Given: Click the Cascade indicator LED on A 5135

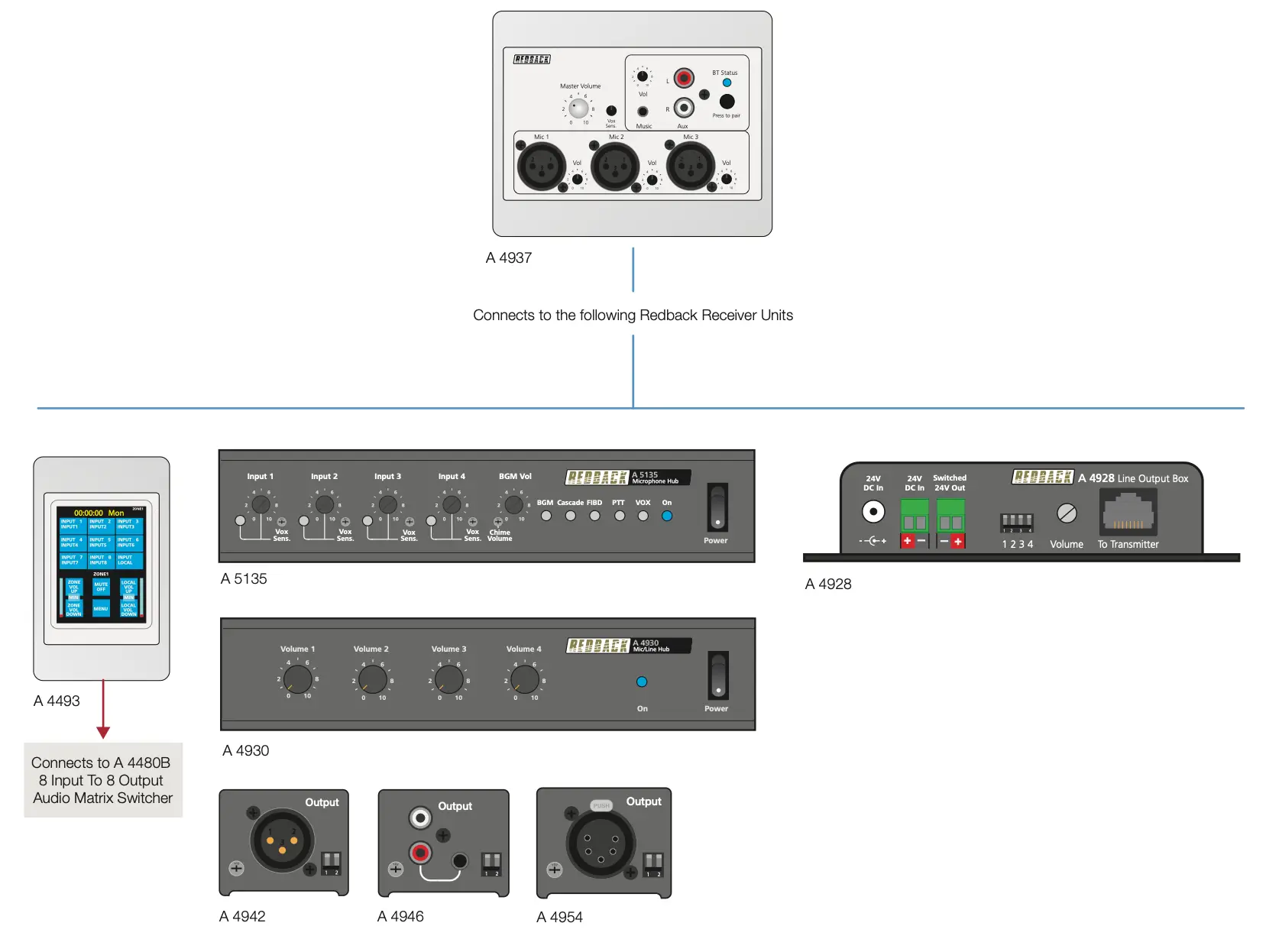Looking at the screenshot, I should point(571,516).
